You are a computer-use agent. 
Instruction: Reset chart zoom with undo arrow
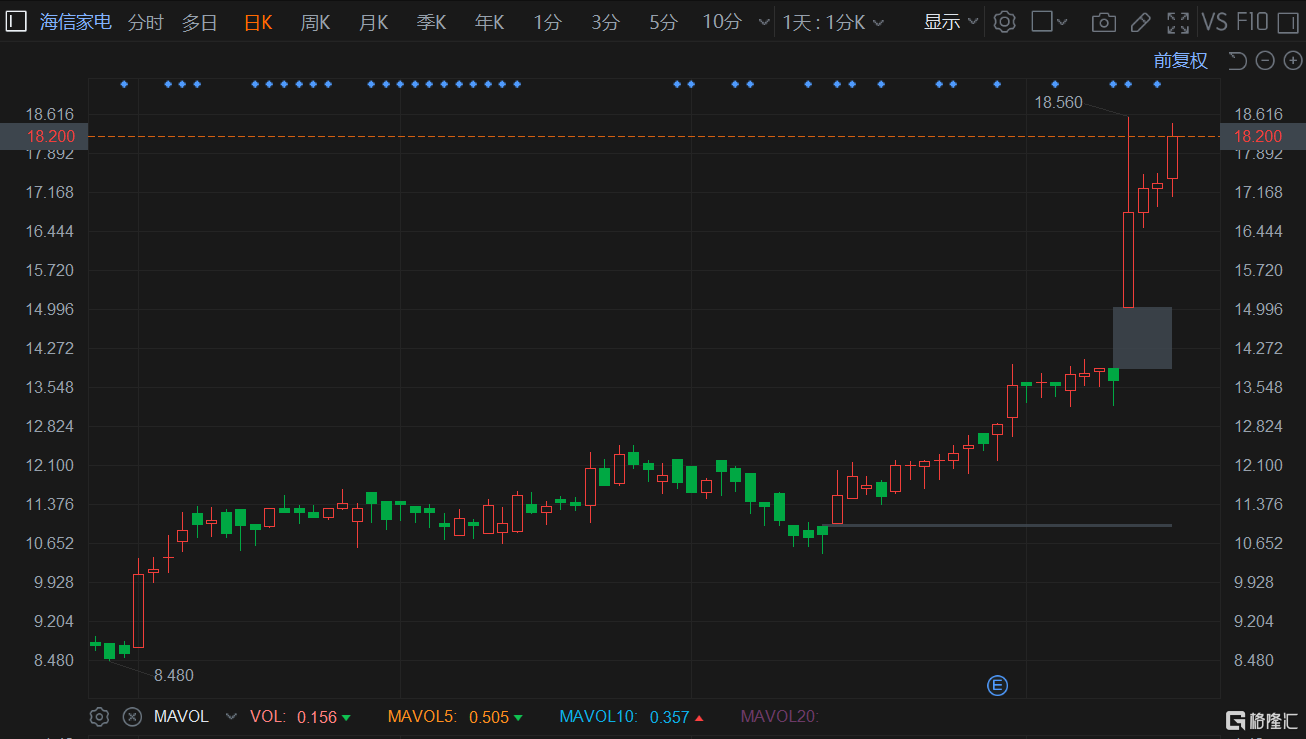(x=1237, y=61)
